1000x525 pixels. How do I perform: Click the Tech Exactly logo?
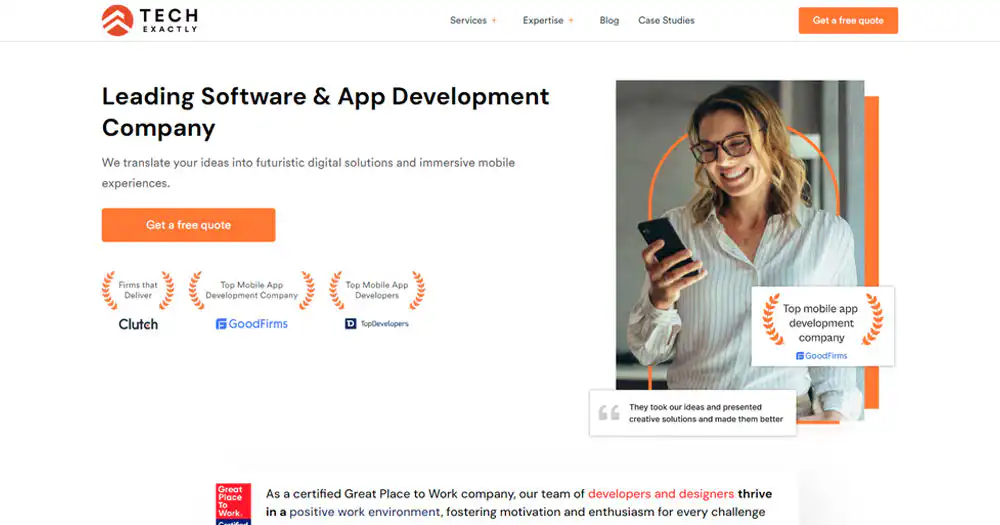pyautogui.click(x=150, y=20)
